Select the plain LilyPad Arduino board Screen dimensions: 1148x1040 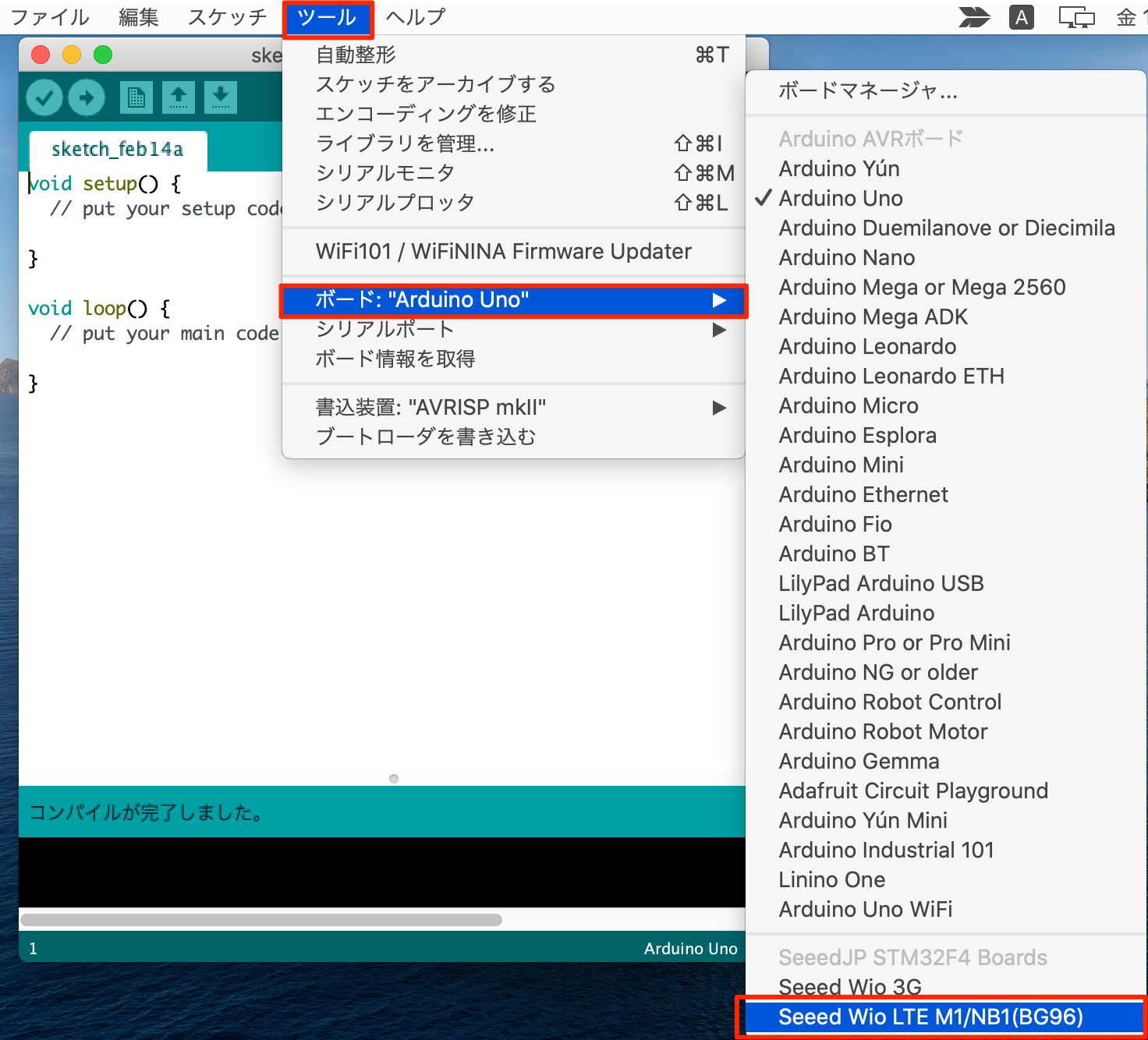click(x=945, y=613)
